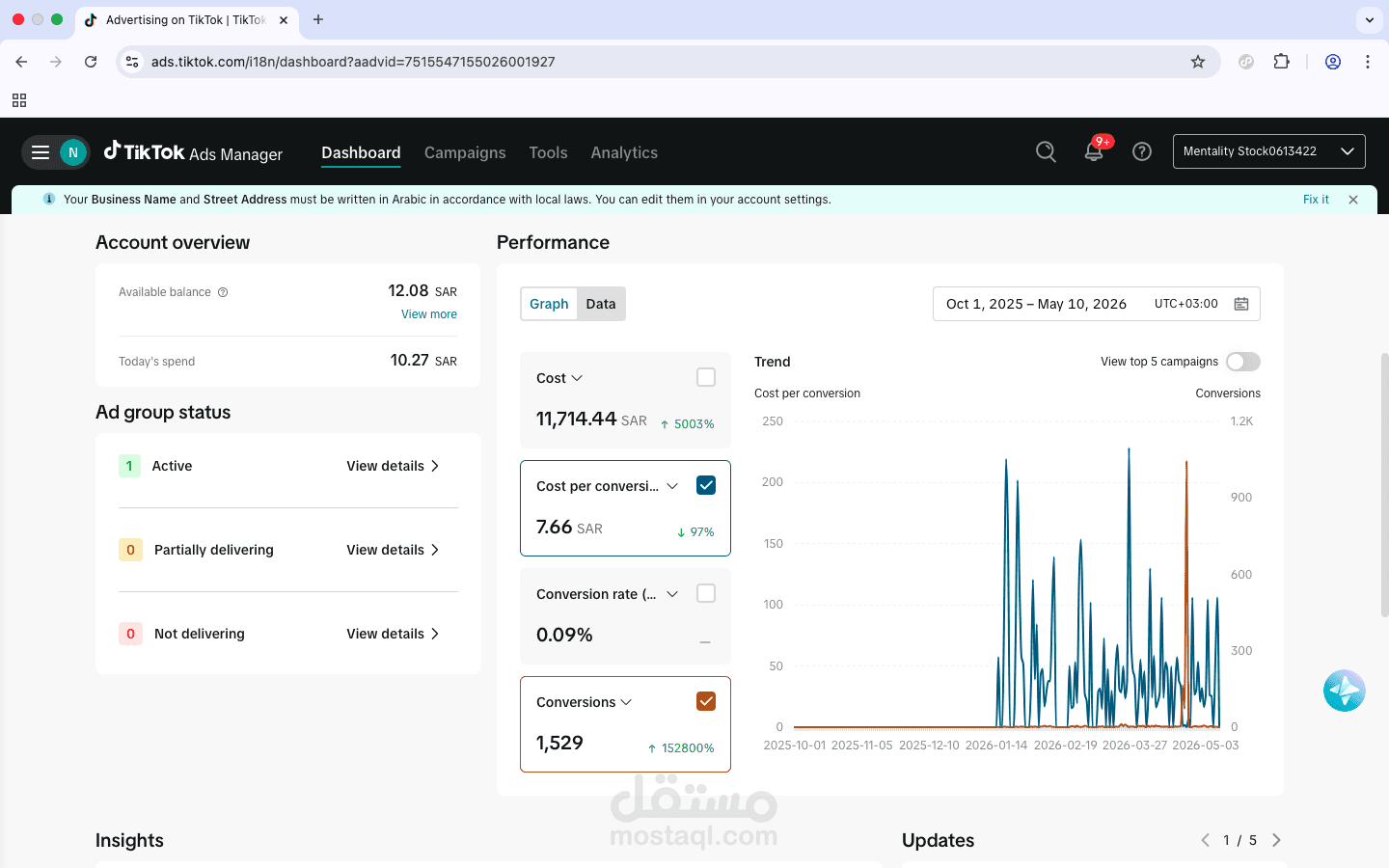Click the search magnifier icon

[1046, 151]
